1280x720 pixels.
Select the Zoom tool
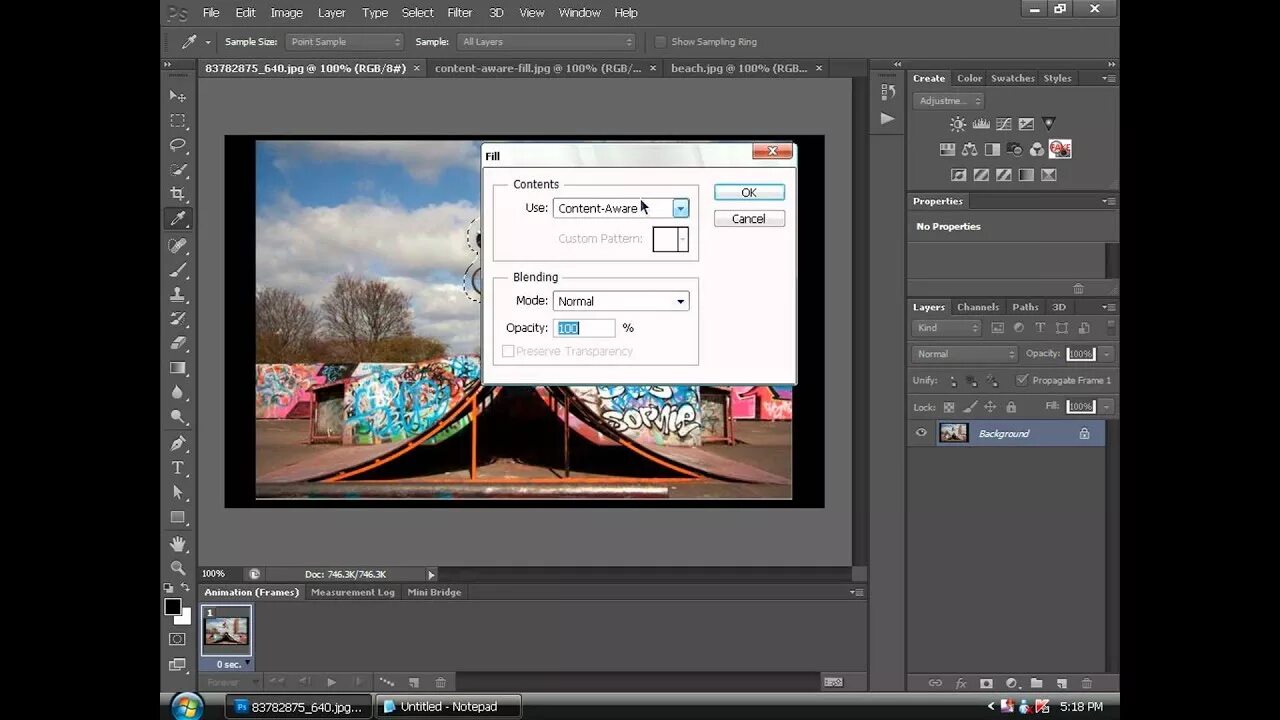[178, 568]
